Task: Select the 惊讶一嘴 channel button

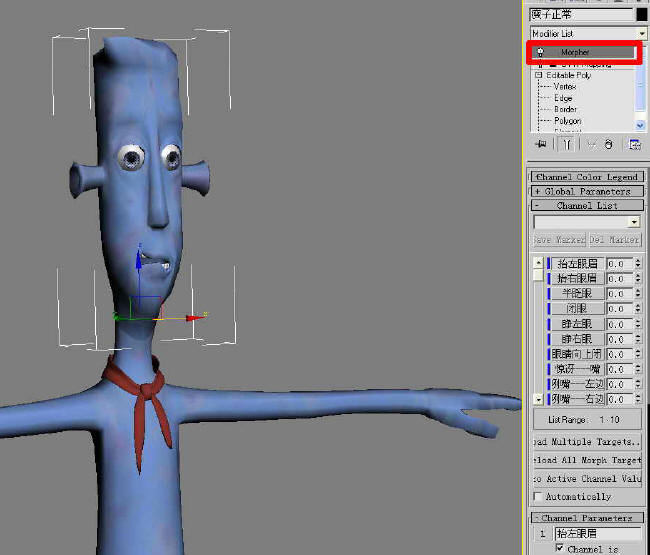Action: pyautogui.click(x=577, y=369)
